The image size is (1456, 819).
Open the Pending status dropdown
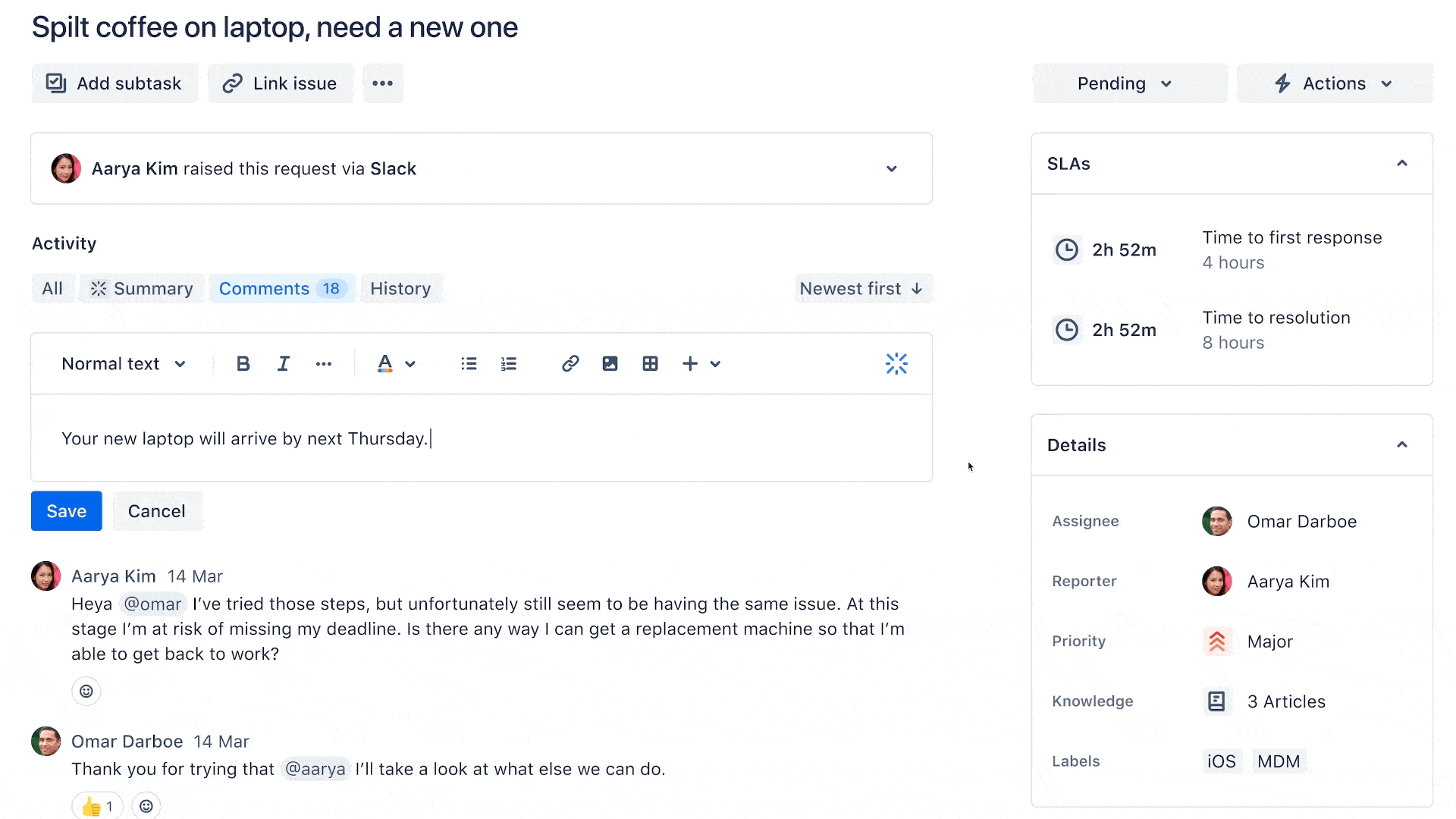click(x=1123, y=83)
